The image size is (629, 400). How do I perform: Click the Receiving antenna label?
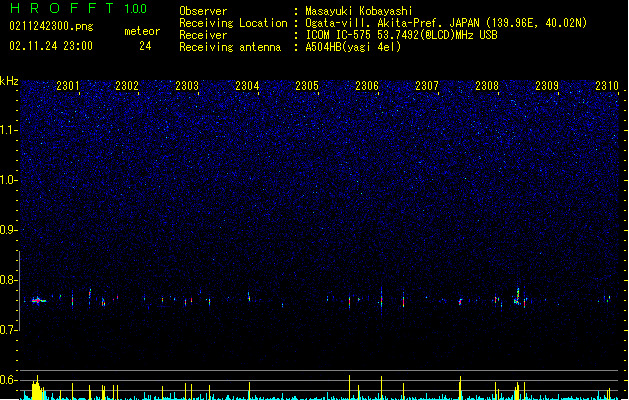coord(230,47)
